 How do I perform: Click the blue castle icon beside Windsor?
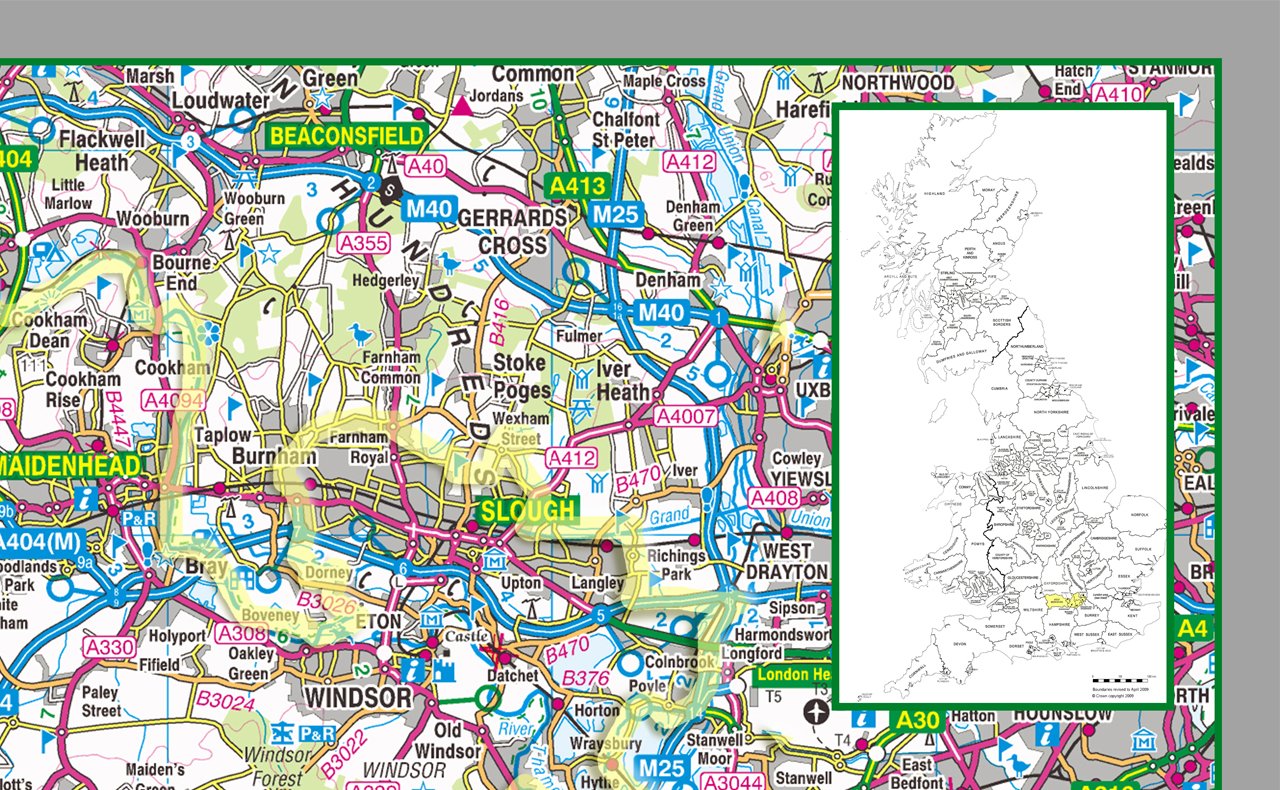pos(445,668)
